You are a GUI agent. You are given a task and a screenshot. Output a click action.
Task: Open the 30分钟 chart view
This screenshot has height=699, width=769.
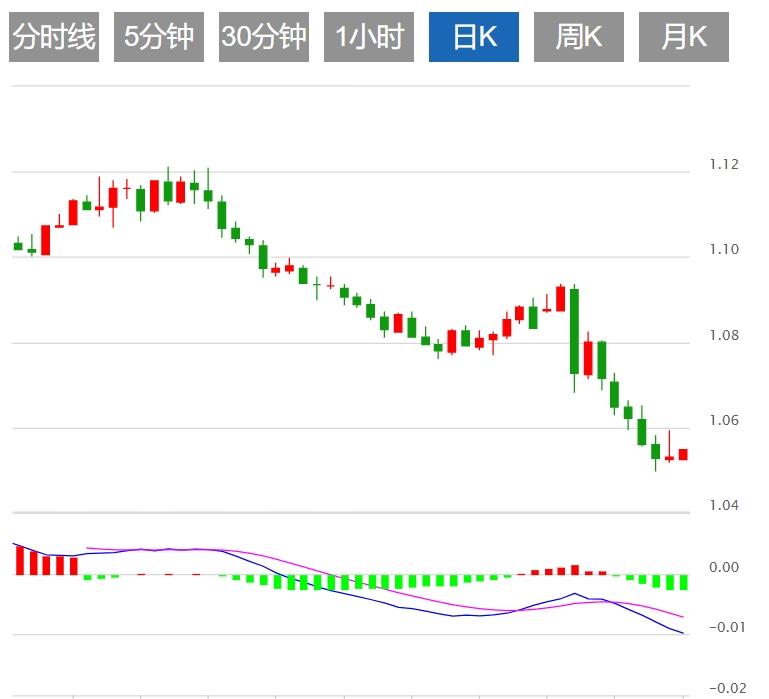[264, 38]
